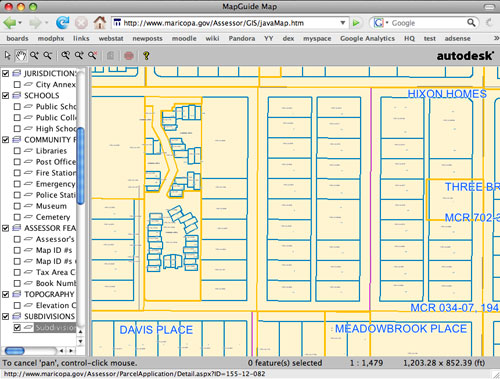Open the URL history dropdown arrow
This screenshot has width=500, height=379.
343,23
